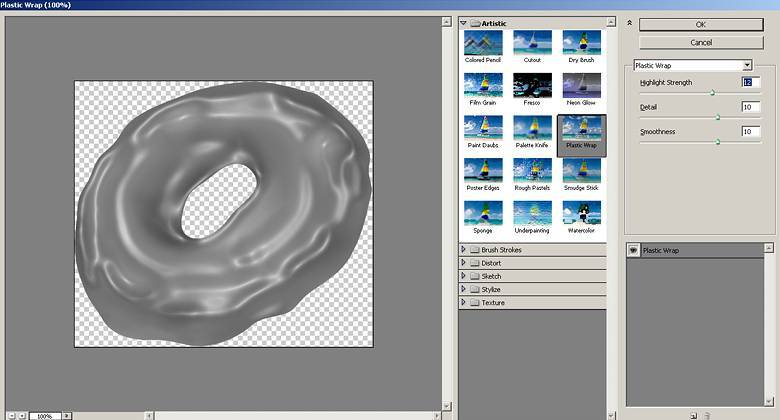Confirm the filter with OK
Viewport: 780px width, 420px height.
pos(701,24)
